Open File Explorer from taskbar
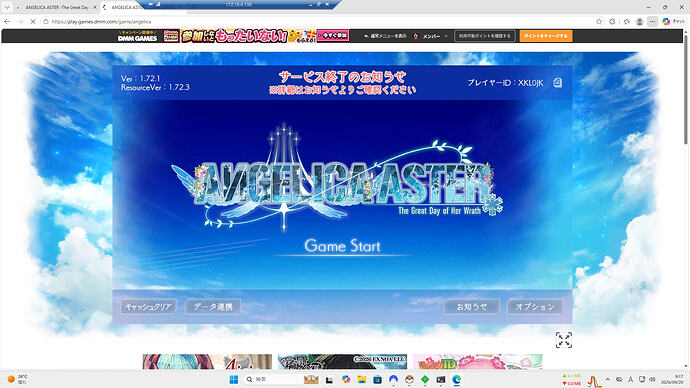 (x=362, y=379)
